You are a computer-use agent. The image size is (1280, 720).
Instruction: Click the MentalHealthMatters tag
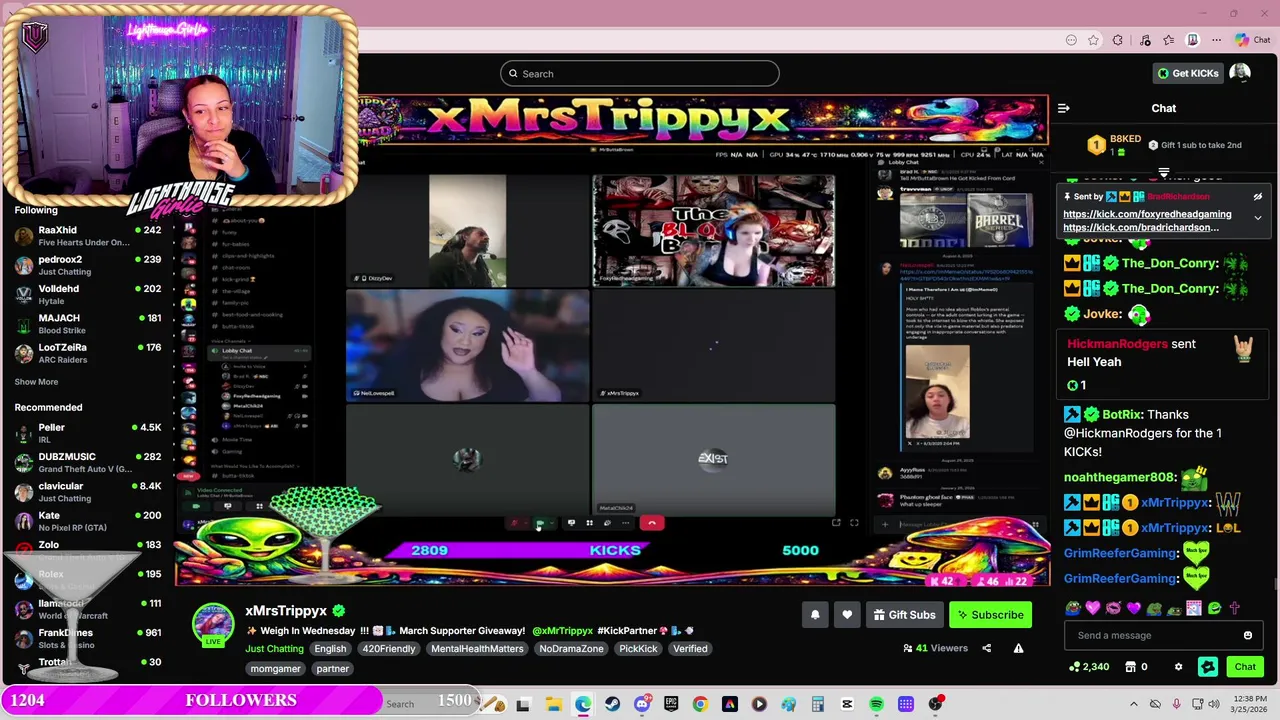click(x=477, y=649)
